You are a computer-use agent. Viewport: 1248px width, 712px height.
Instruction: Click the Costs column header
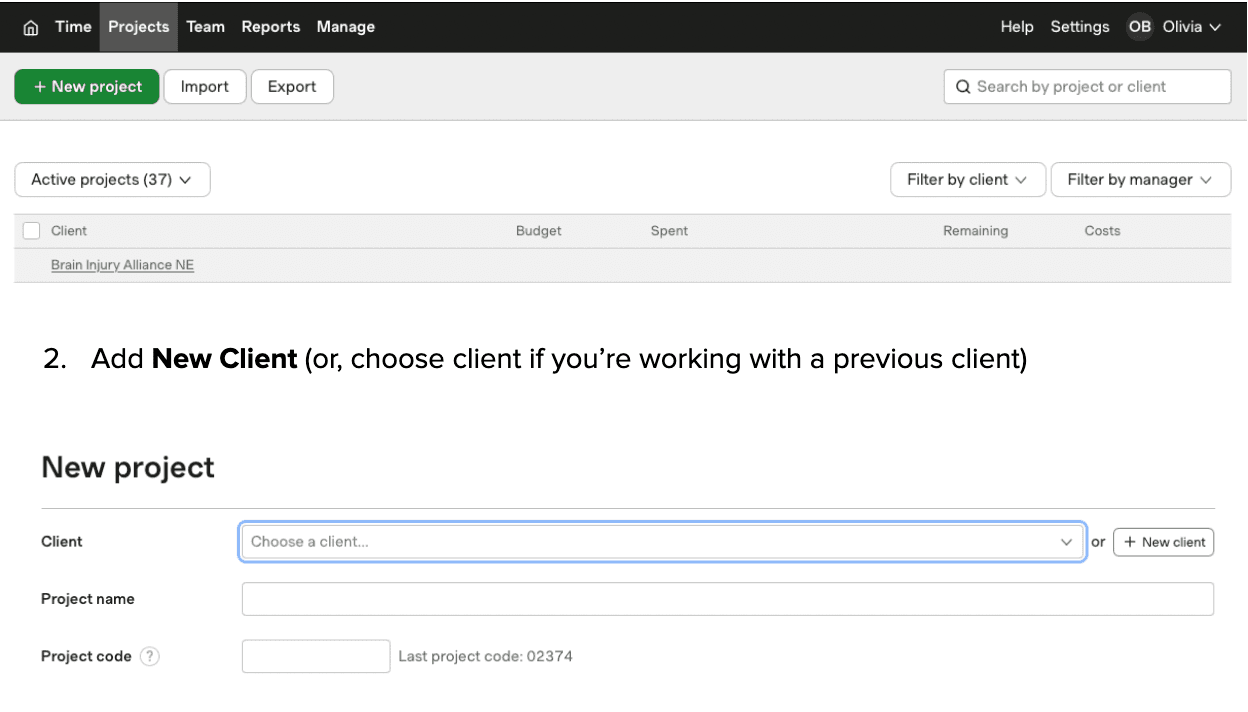(x=1102, y=231)
